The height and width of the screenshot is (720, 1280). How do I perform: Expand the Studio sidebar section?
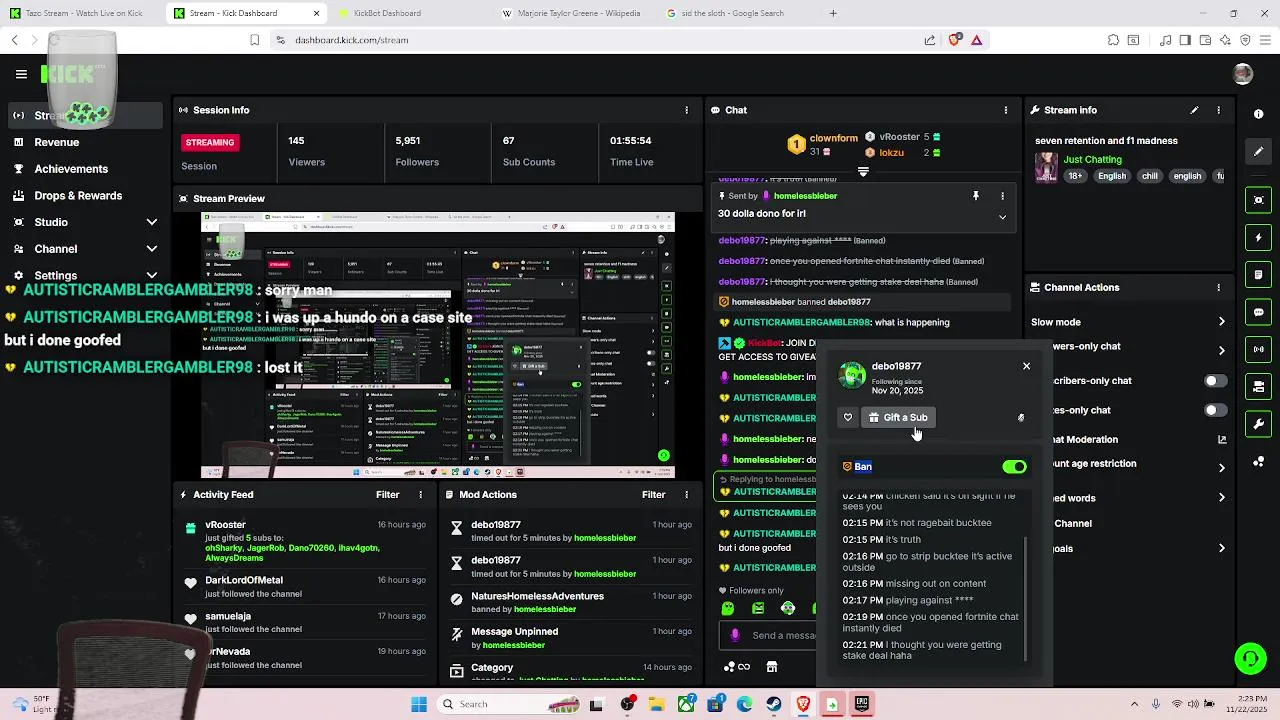coord(152,222)
